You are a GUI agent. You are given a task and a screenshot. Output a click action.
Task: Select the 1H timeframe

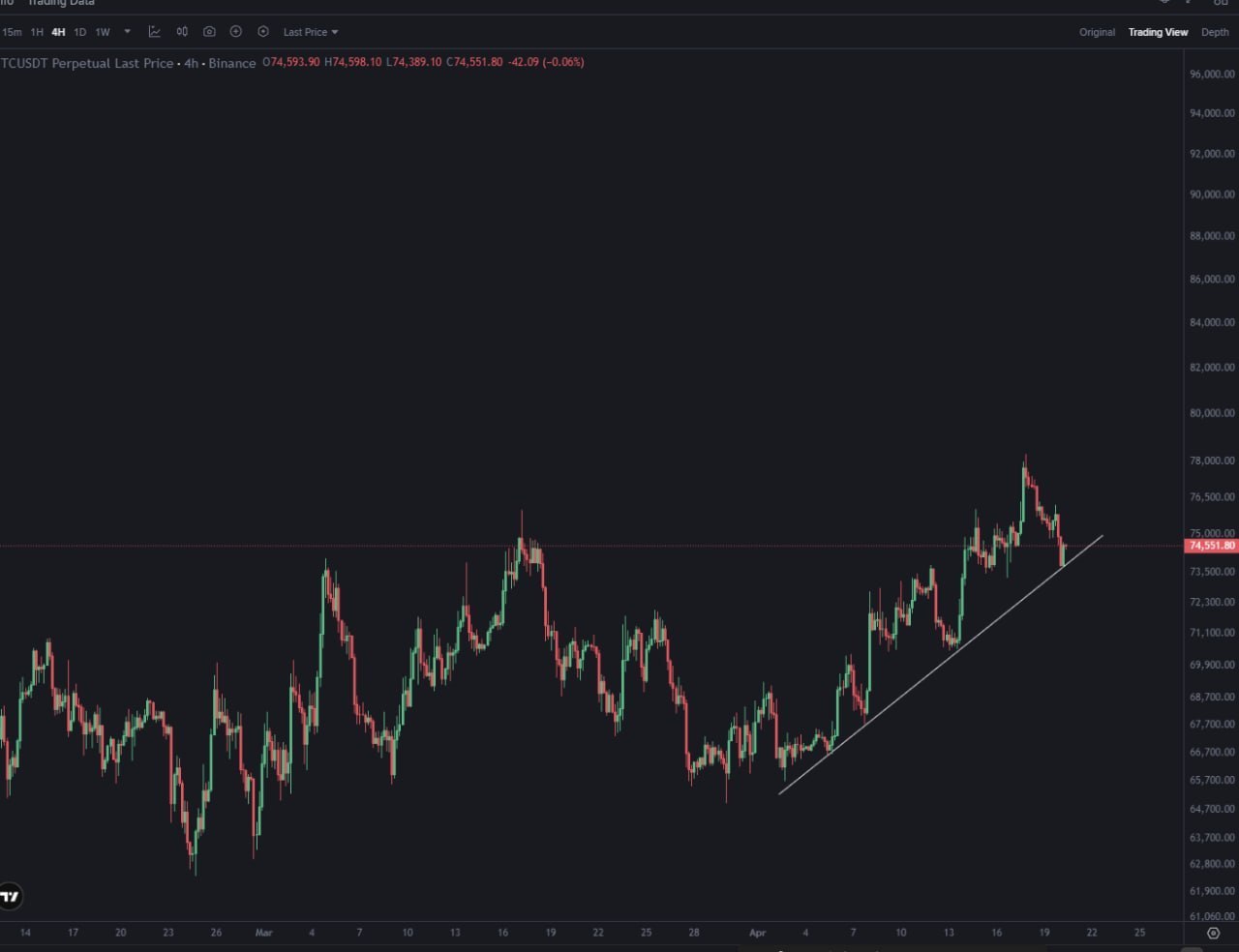[x=37, y=32]
